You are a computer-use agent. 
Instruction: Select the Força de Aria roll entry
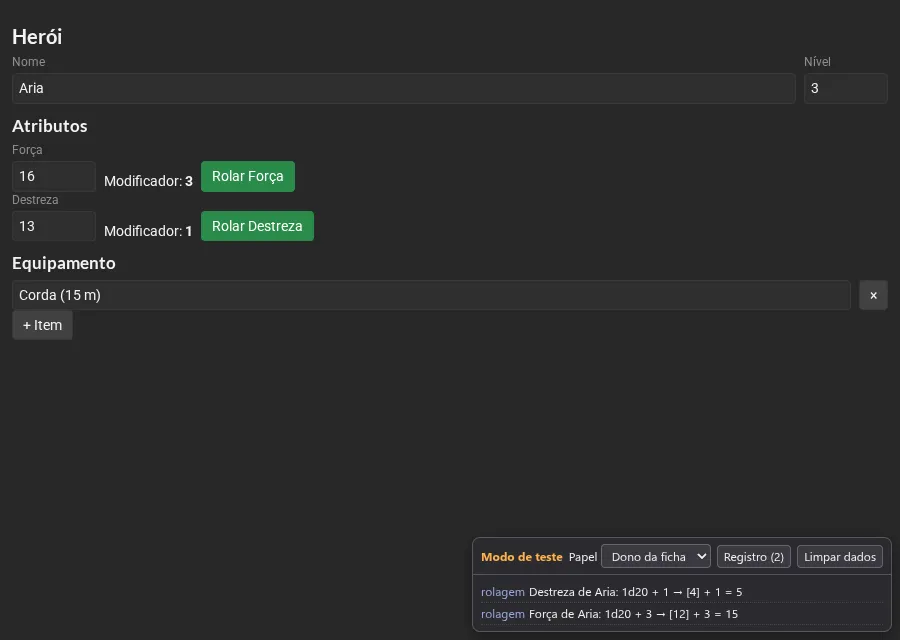pos(682,614)
